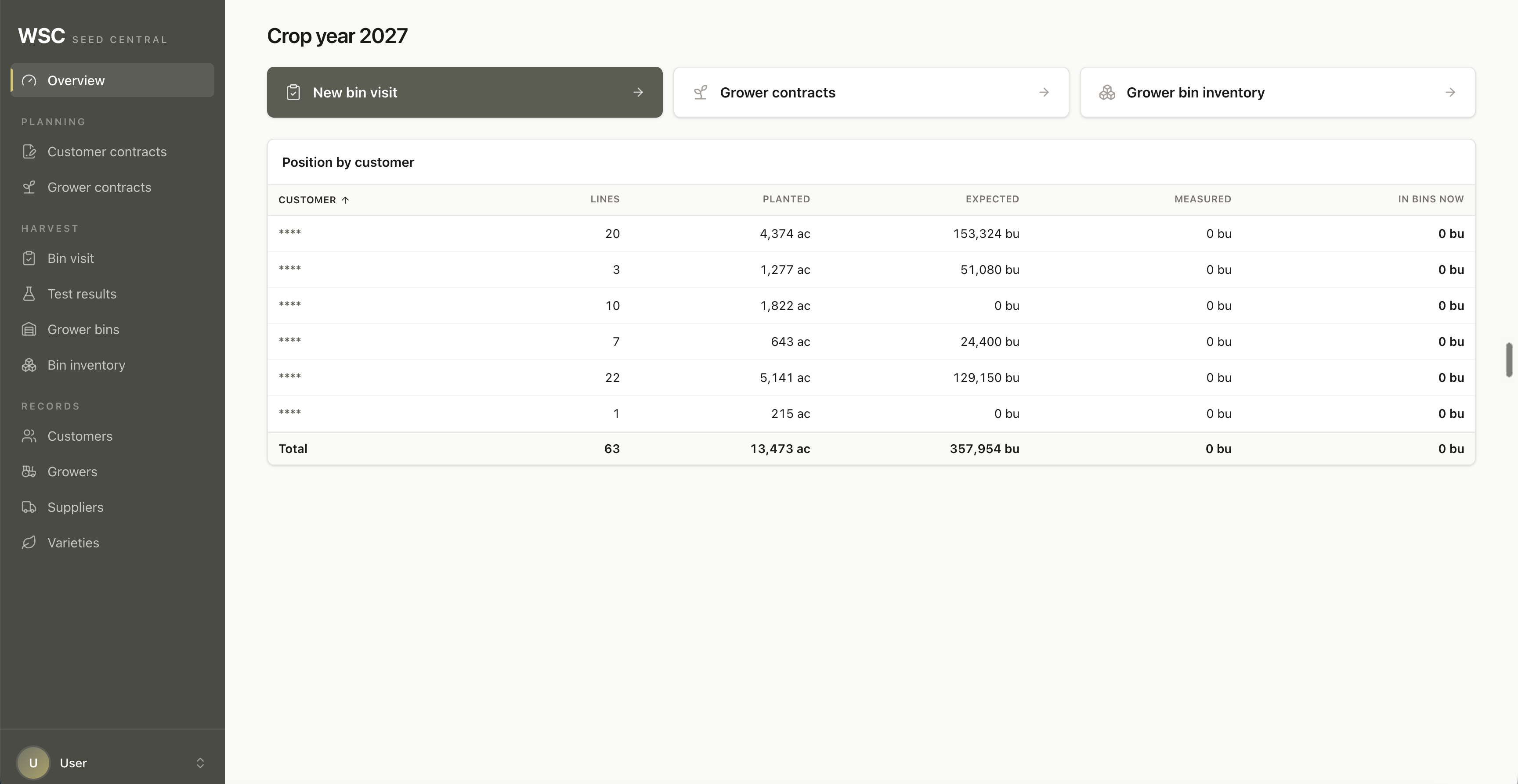Open Customer contracts in the sidebar

(112, 152)
